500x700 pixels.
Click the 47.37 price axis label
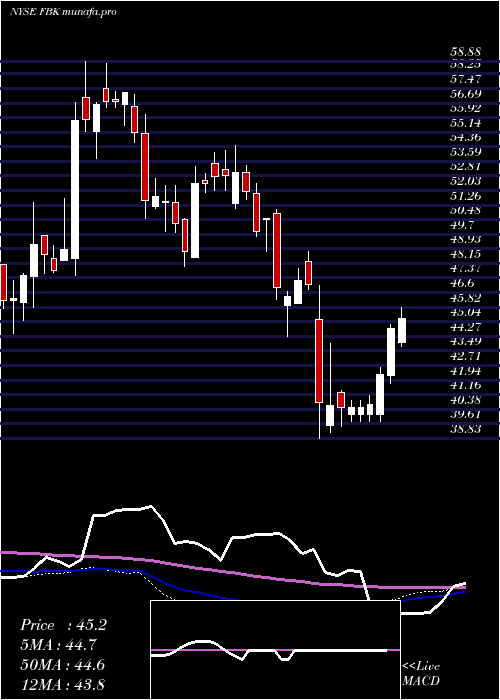[465, 268]
